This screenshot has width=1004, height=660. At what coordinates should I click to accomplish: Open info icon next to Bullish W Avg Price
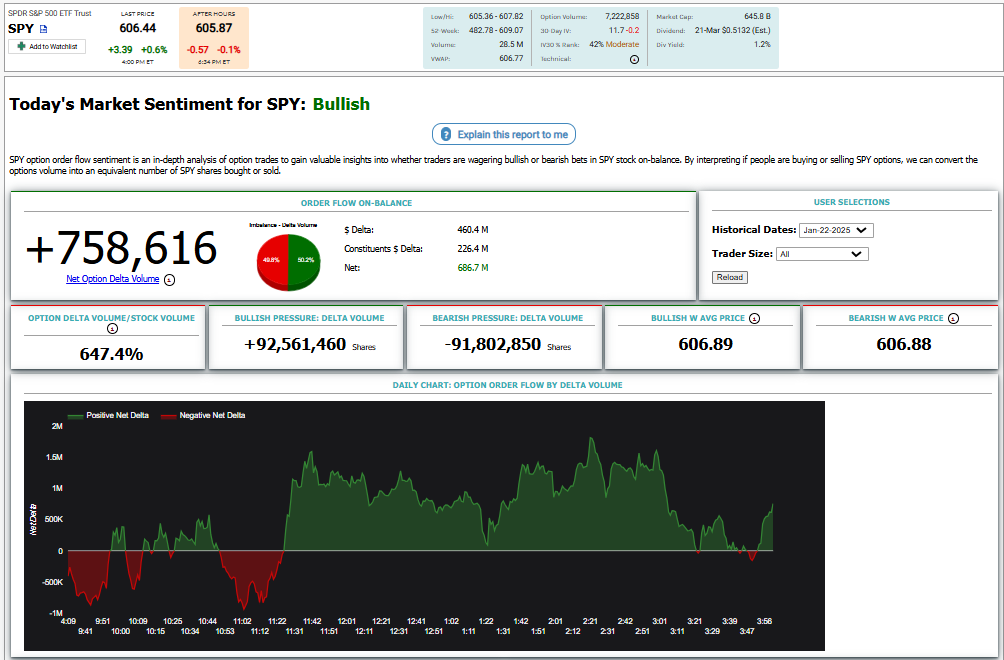coord(754,318)
